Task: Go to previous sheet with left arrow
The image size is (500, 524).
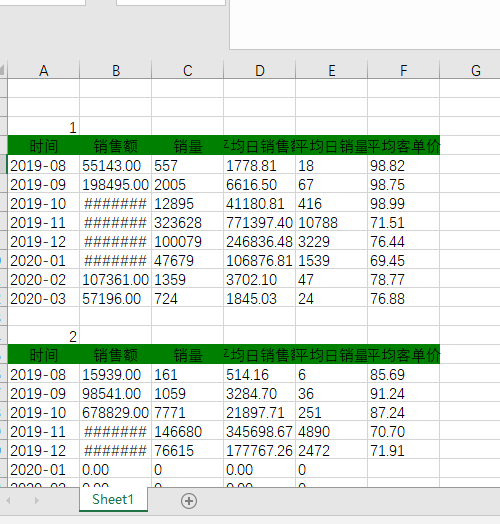Action: pyautogui.click(x=8, y=500)
